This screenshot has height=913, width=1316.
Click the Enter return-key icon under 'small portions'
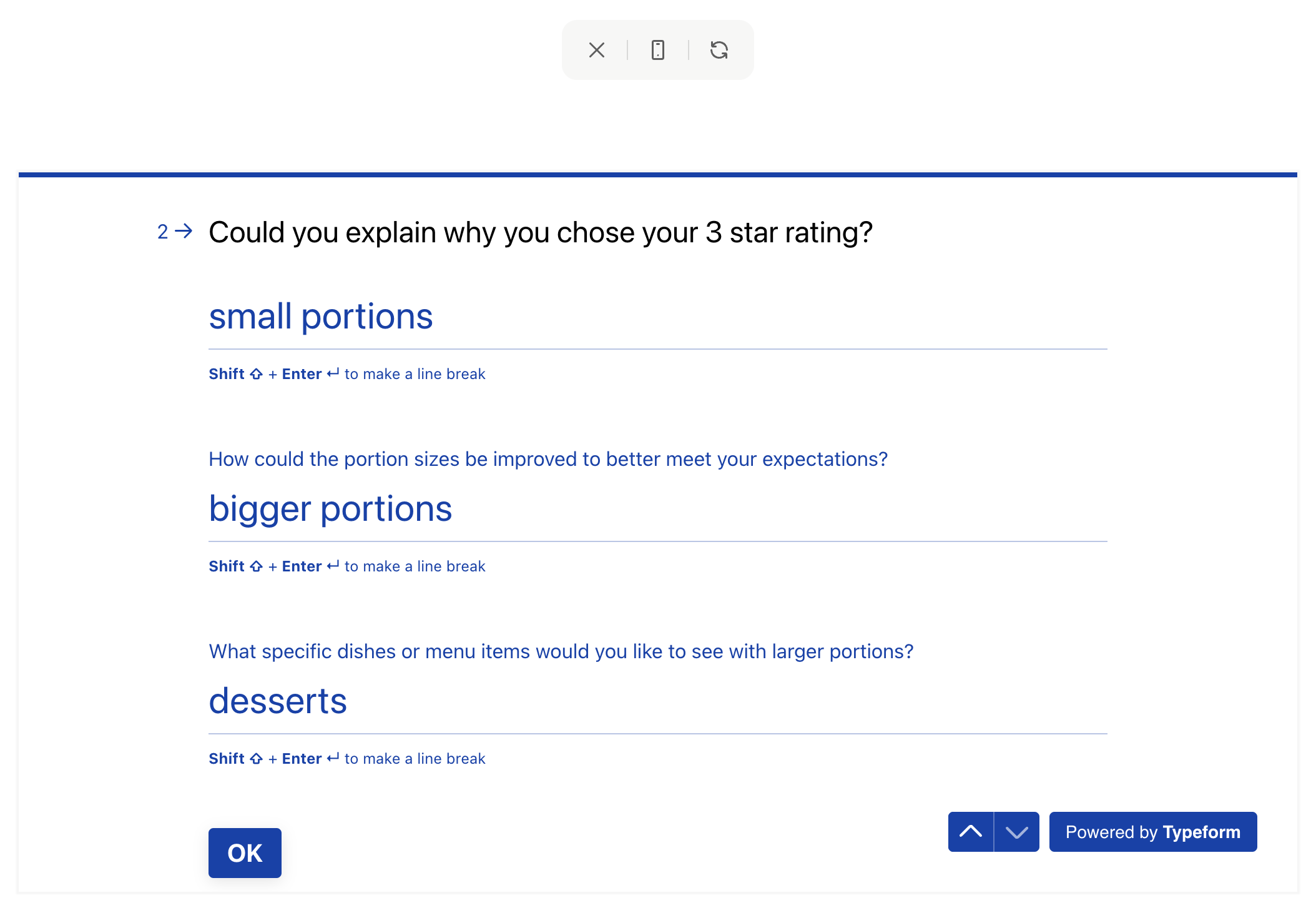pyautogui.click(x=333, y=373)
